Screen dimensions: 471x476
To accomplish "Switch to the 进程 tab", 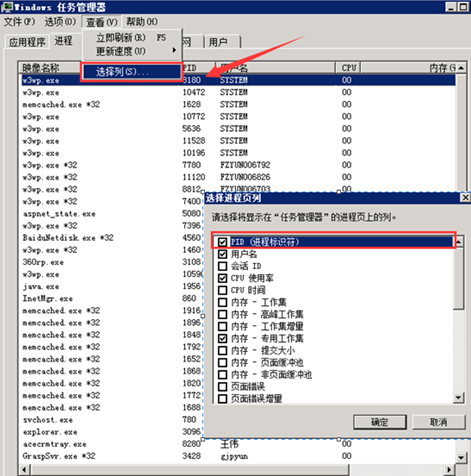I will [64, 41].
